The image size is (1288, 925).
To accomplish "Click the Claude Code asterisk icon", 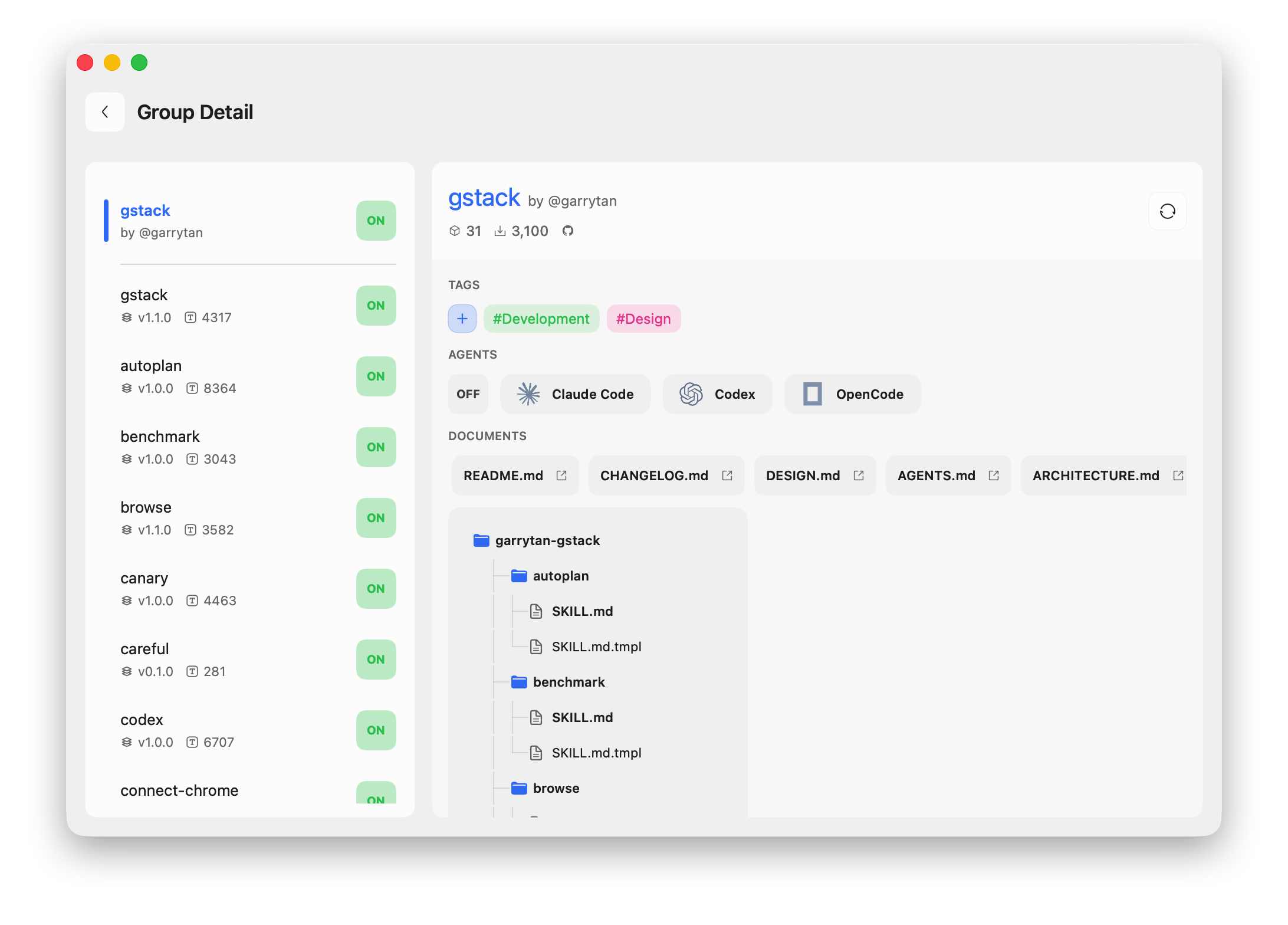I will pyautogui.click(x=528, y=394).
